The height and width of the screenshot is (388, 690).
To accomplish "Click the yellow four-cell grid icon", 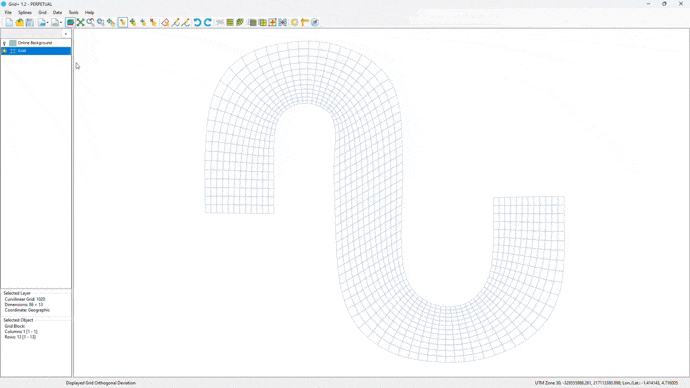I will [263, 22].
